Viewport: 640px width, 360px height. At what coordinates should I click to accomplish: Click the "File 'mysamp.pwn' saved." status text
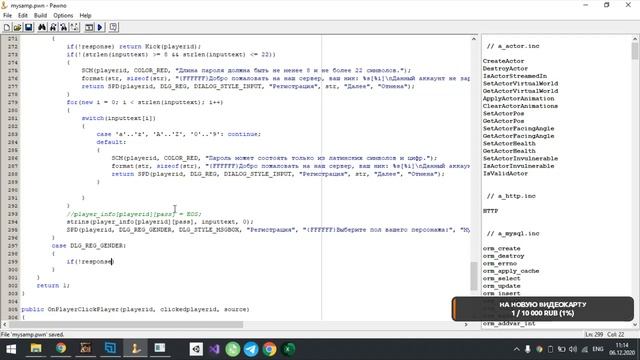(32, 335)
